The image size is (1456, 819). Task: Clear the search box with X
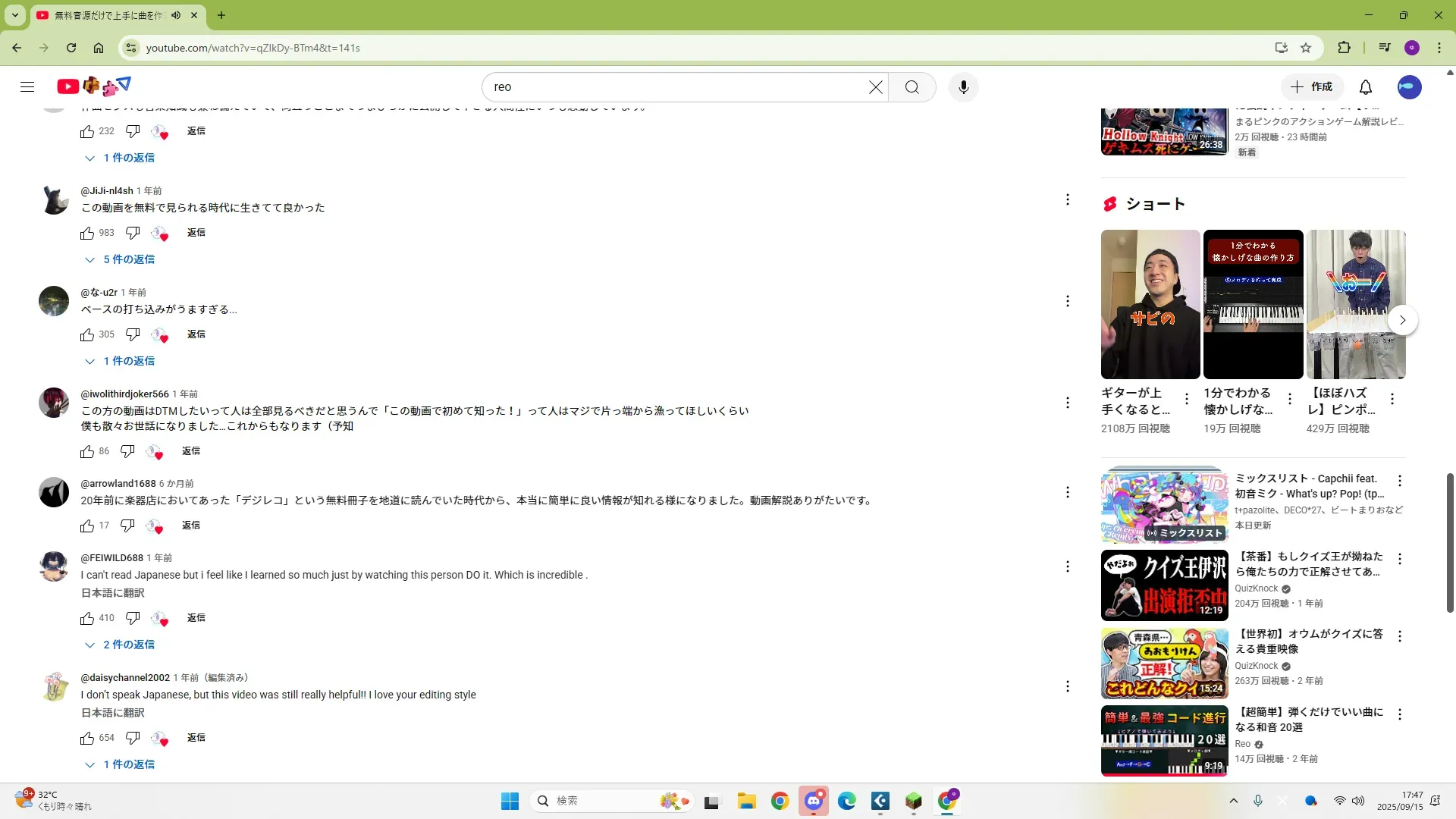coord(875,87)
